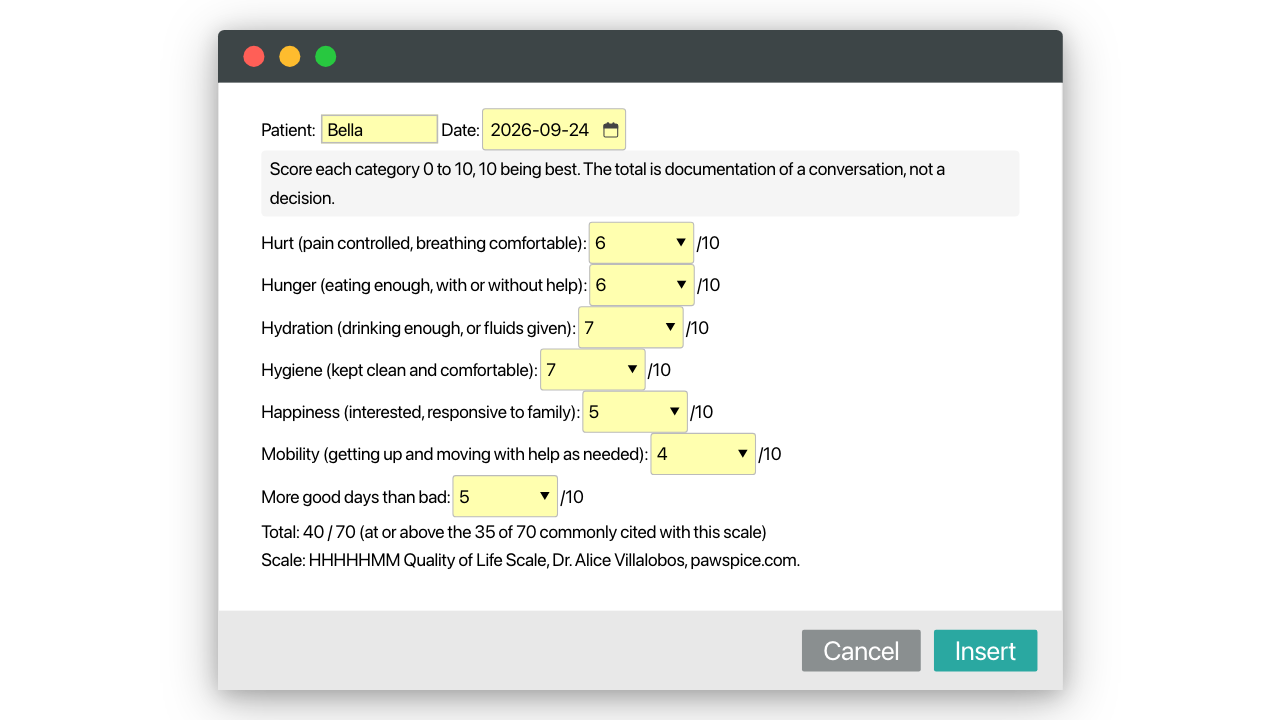Click the Hygiene (kept clean) label
This screenshot has height=720, width=1280.
[400, 370]
